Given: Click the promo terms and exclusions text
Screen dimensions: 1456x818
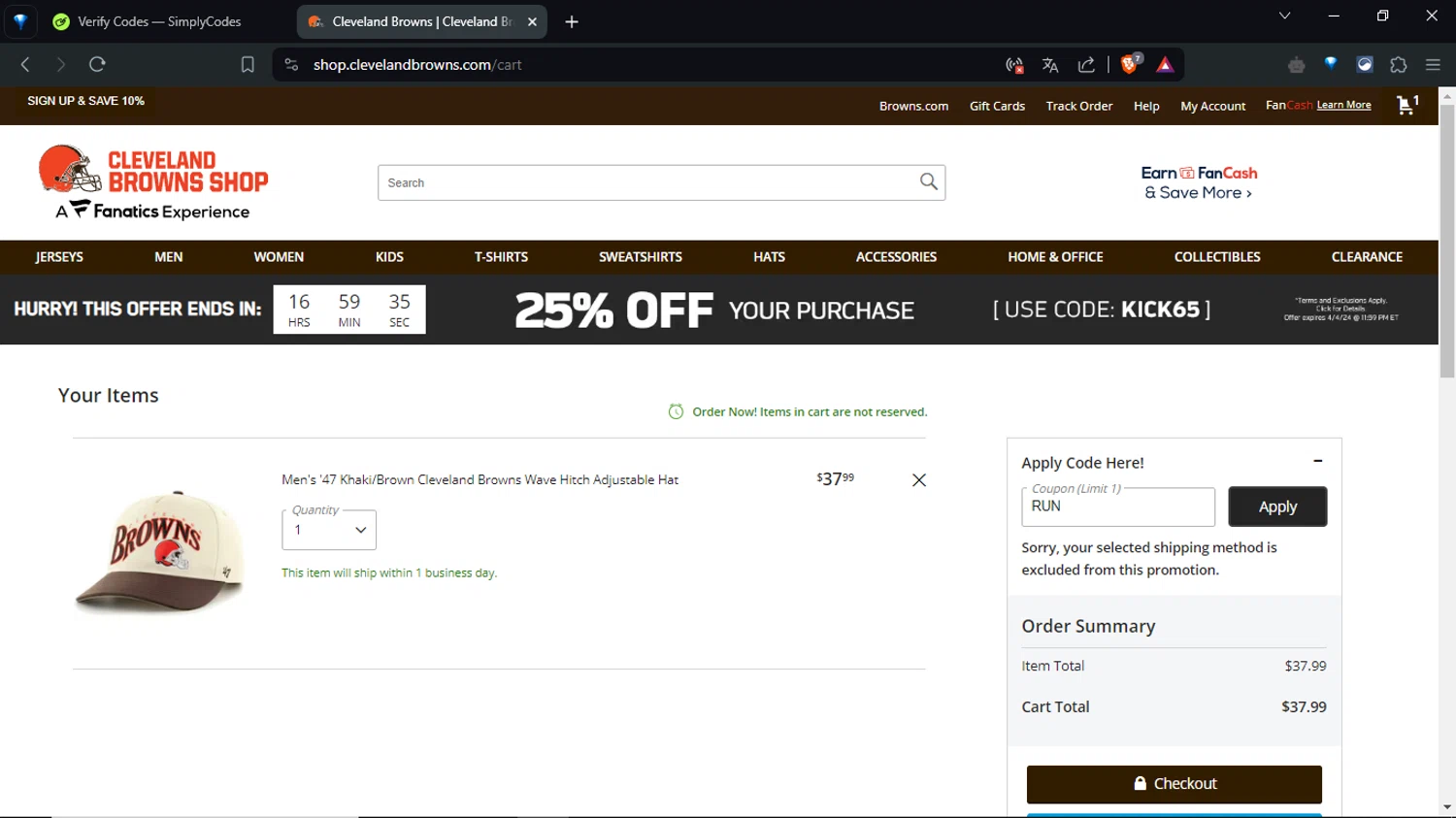Looking at the screenshot, I should pyautogui.click(x=1340, y=309).
